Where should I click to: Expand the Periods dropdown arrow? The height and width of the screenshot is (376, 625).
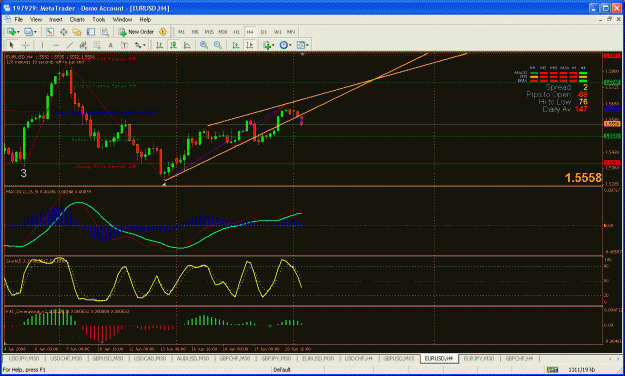(290, 45)
